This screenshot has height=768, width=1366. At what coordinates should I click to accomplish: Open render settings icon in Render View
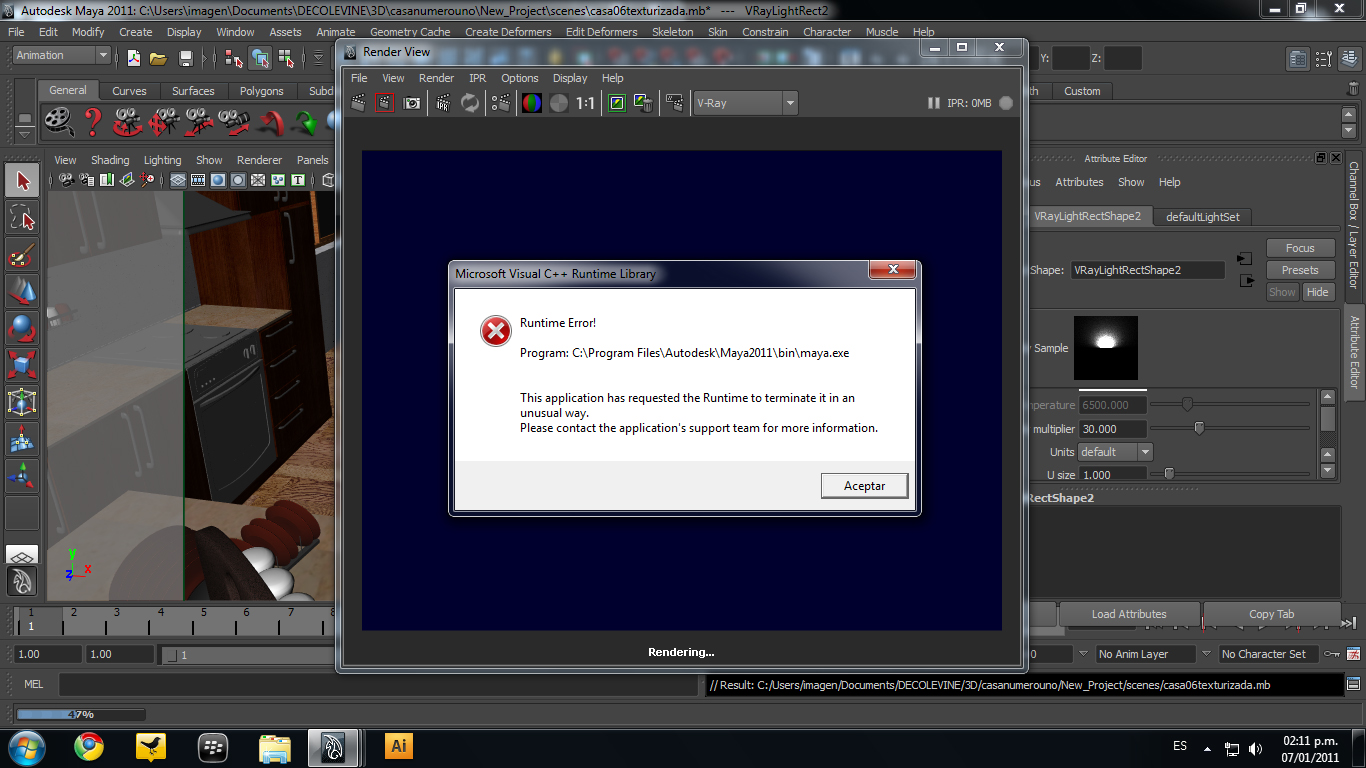[501, 102]
